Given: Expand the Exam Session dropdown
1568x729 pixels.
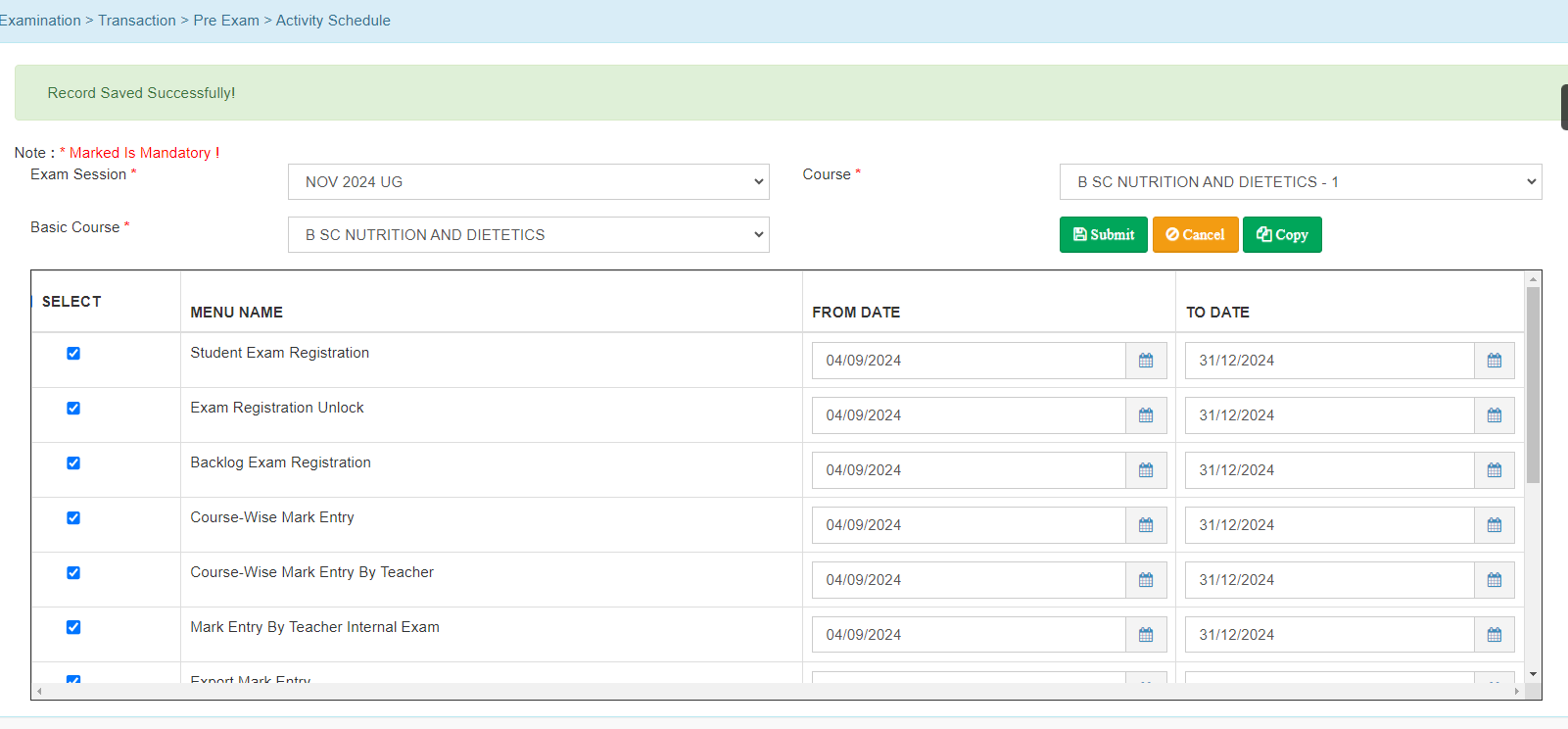Looking at the screenshot, I should [528, 182].
